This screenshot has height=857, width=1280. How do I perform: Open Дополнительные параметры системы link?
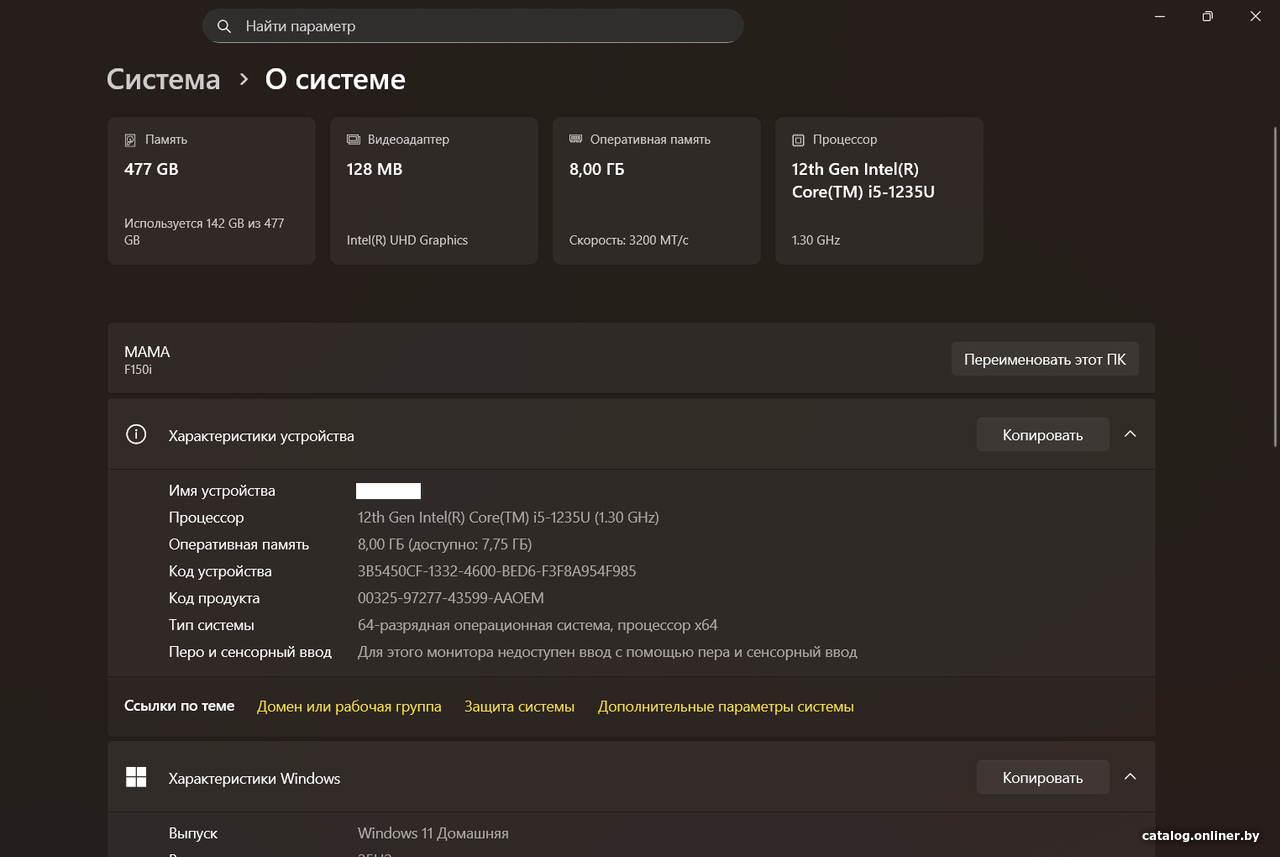[726, 706]
